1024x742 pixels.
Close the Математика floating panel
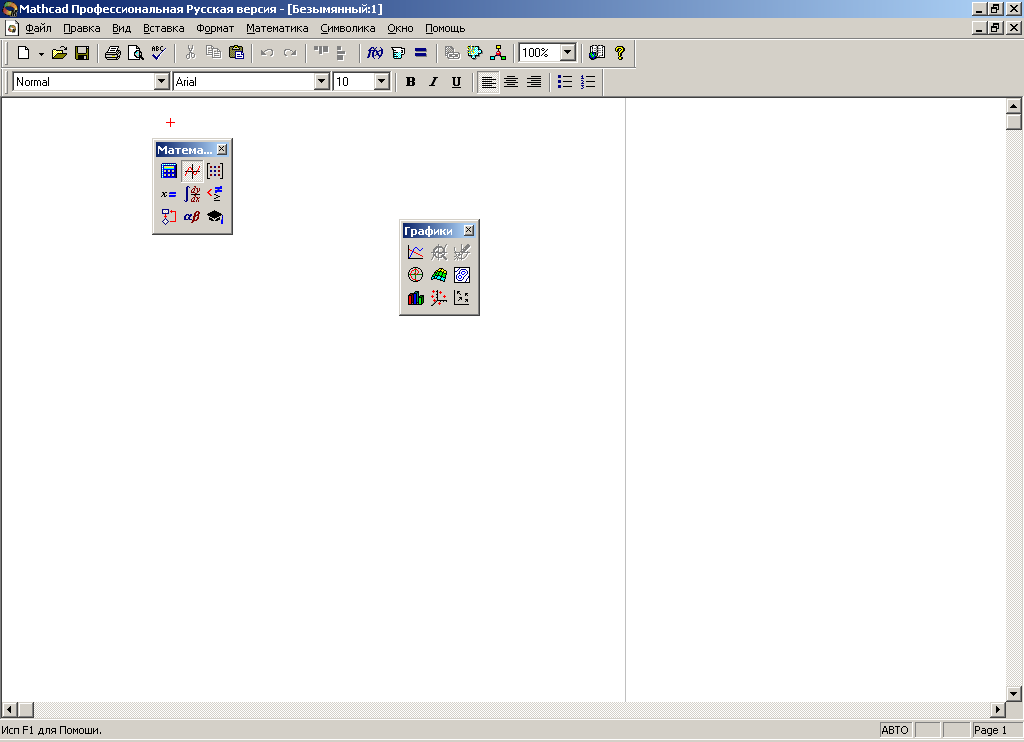[x=222, y=150]
